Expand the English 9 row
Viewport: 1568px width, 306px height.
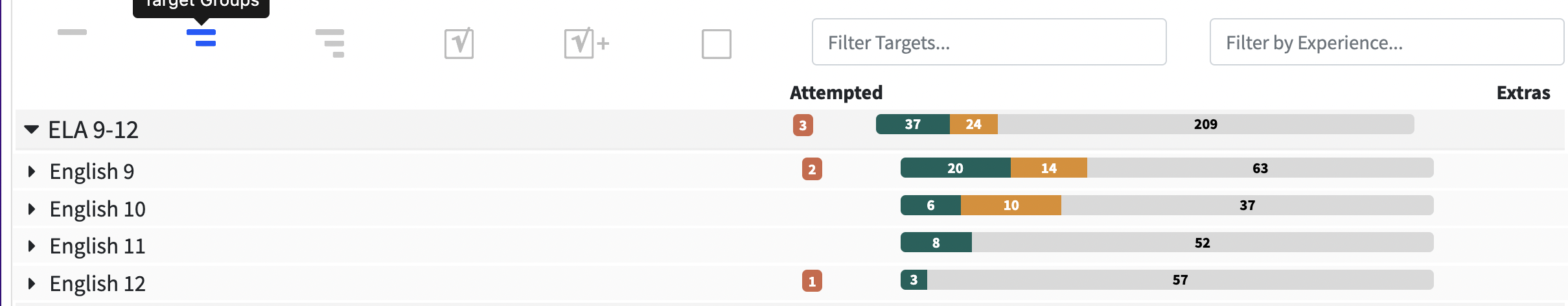click(x=31, y=172)
